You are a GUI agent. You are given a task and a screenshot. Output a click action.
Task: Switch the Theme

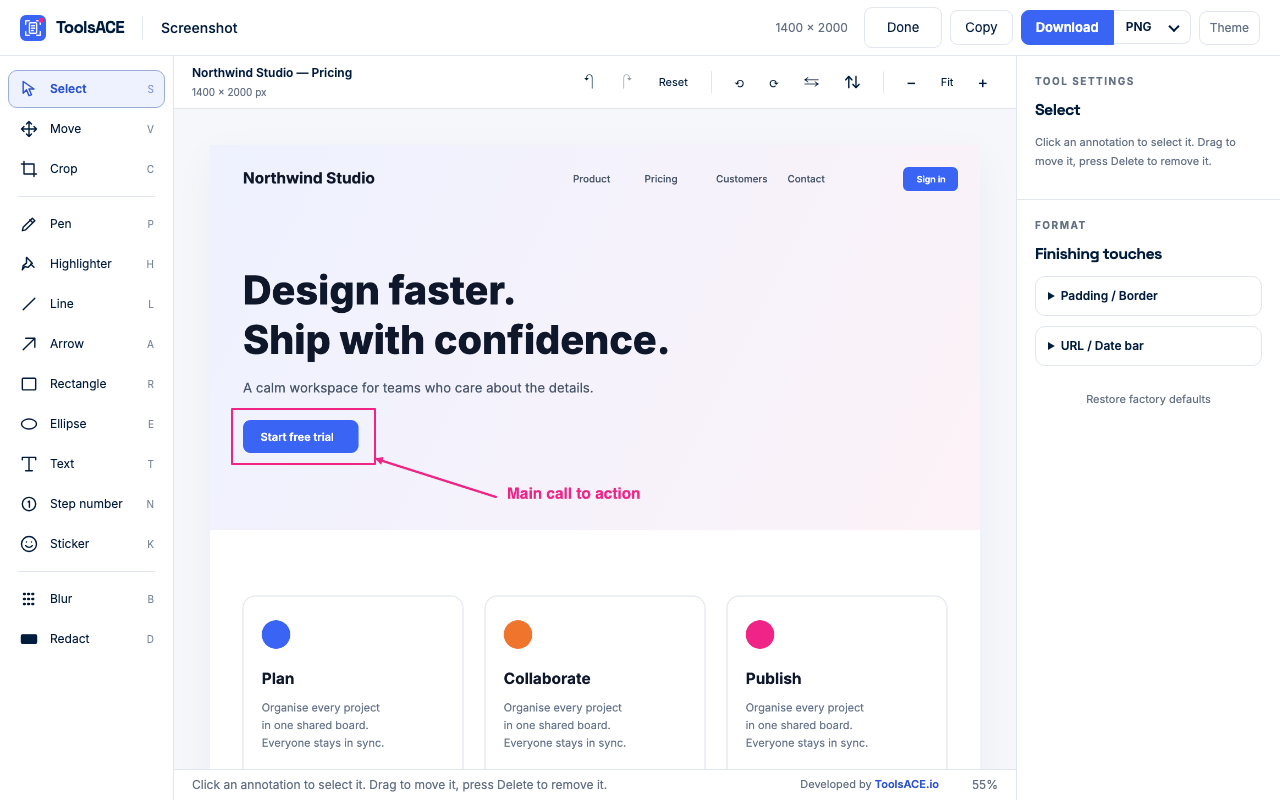click(x=1229, y=28)
